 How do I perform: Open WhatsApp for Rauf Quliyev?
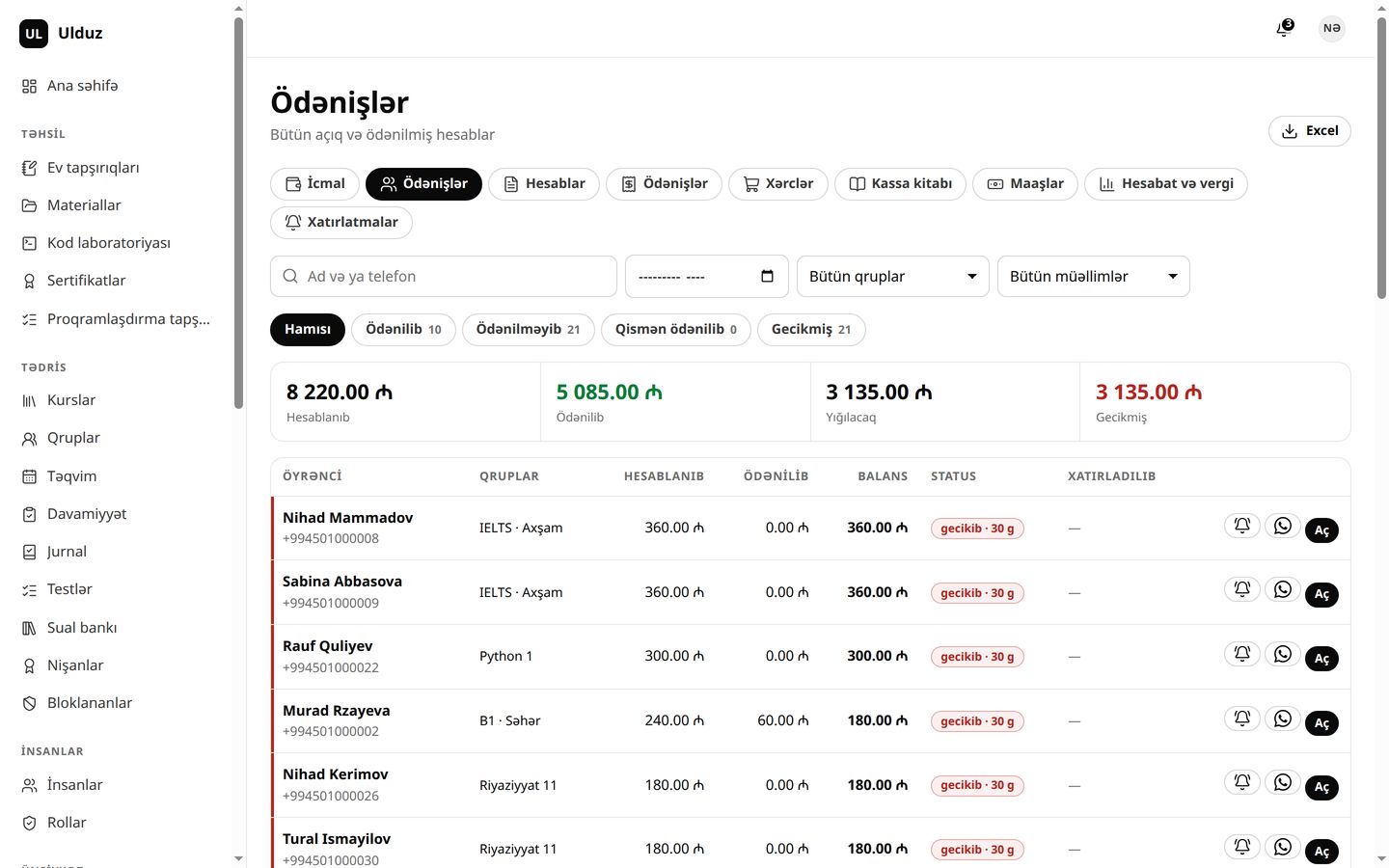pos(1283,654)
